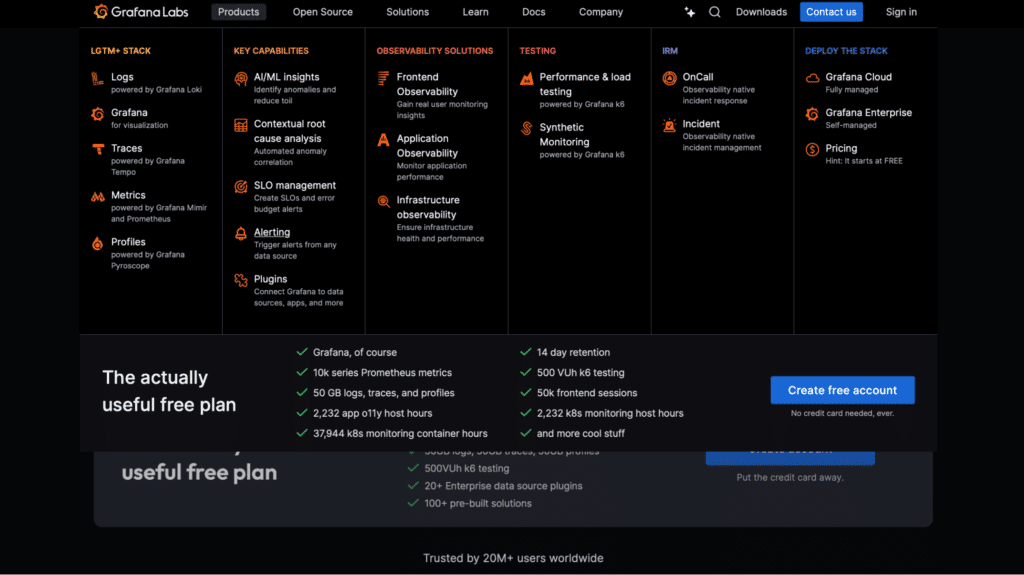Open the Grafana Enterprise link
This screenshot has width=1024, height=575.
pyautogui.click(x=869, y=113)
